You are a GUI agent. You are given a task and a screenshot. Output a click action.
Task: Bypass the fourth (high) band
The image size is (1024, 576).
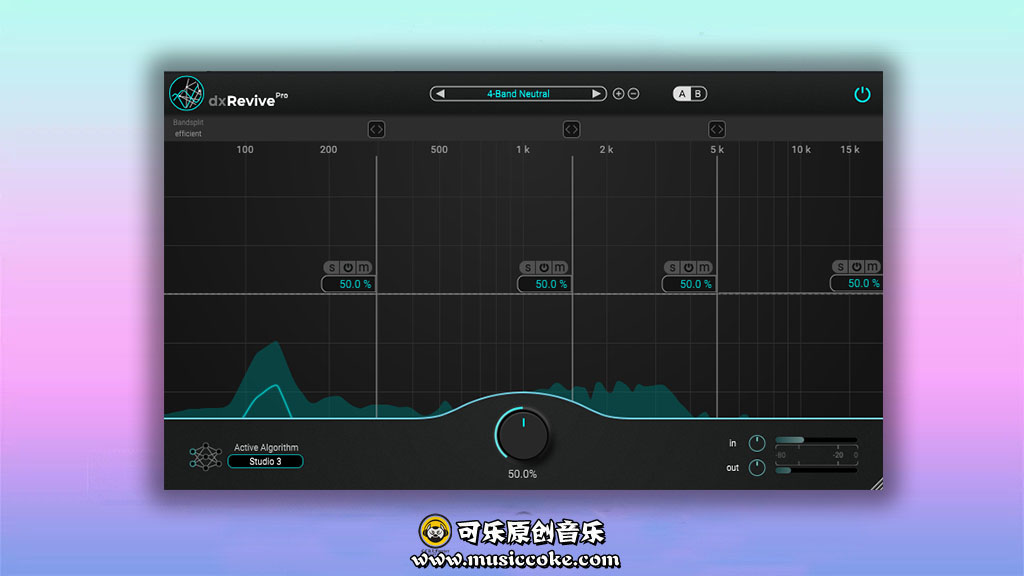tap(856, 266)
